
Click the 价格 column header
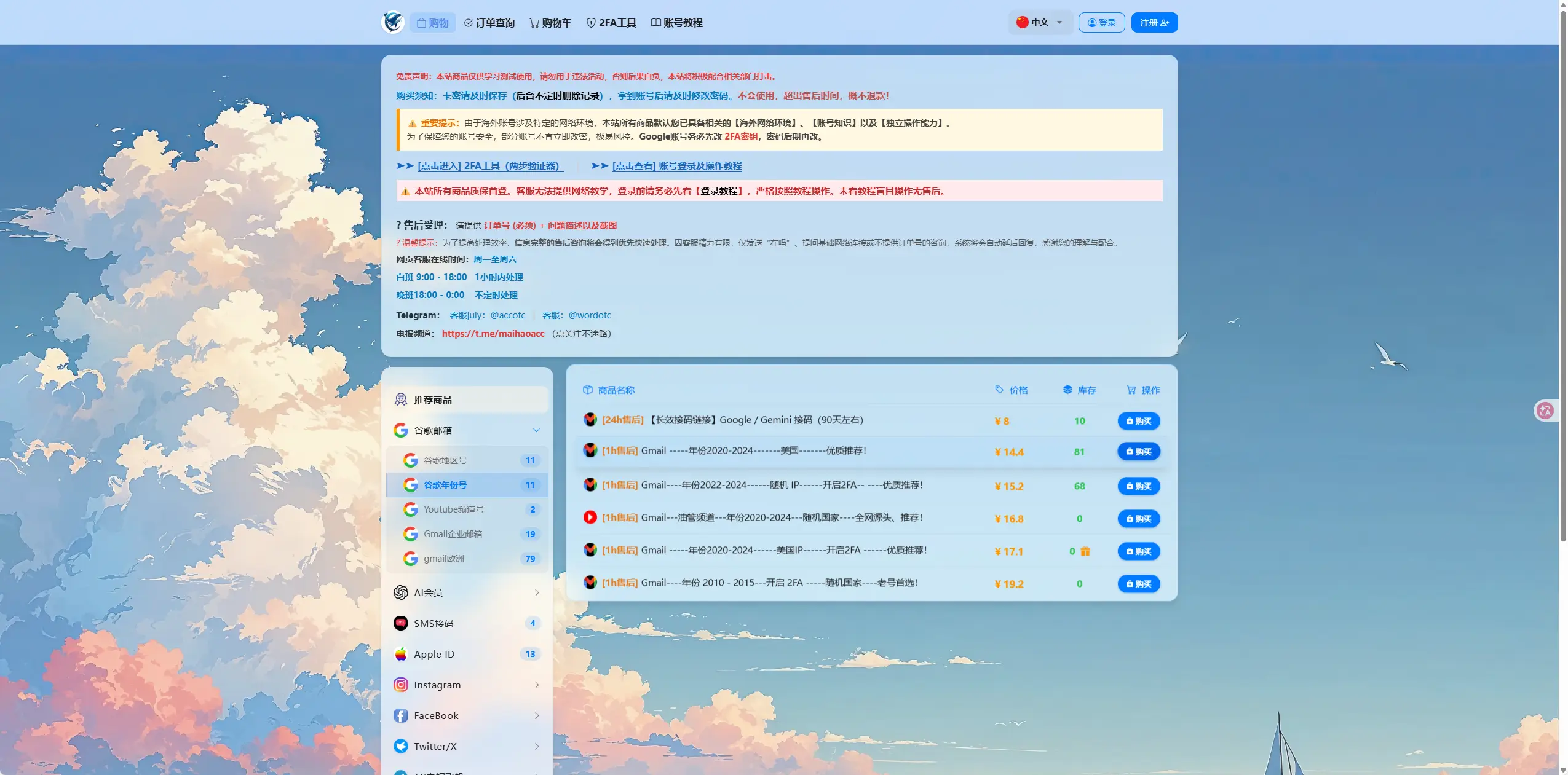(x=1012, y=390)
